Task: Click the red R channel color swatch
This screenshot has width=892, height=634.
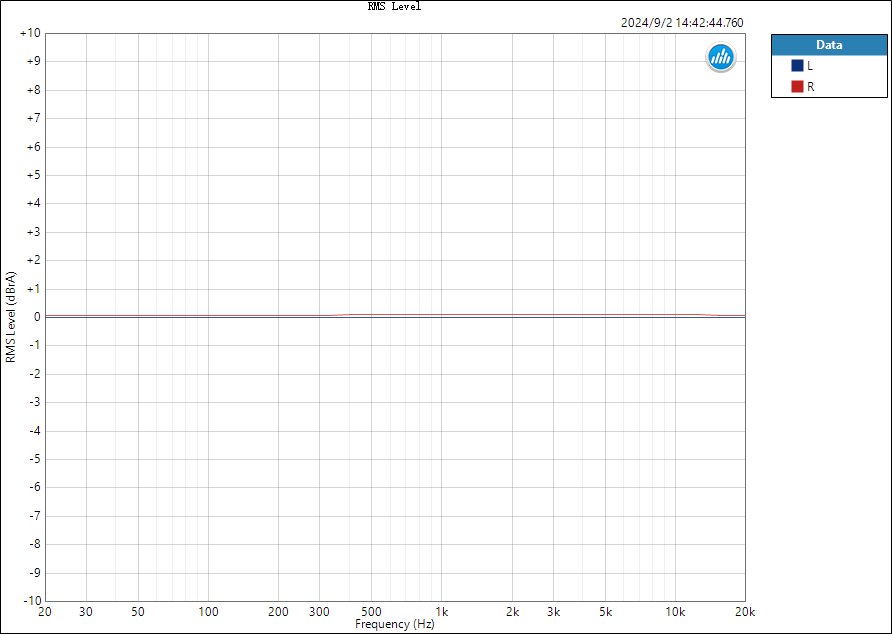Action: click(x=797, y=87)
